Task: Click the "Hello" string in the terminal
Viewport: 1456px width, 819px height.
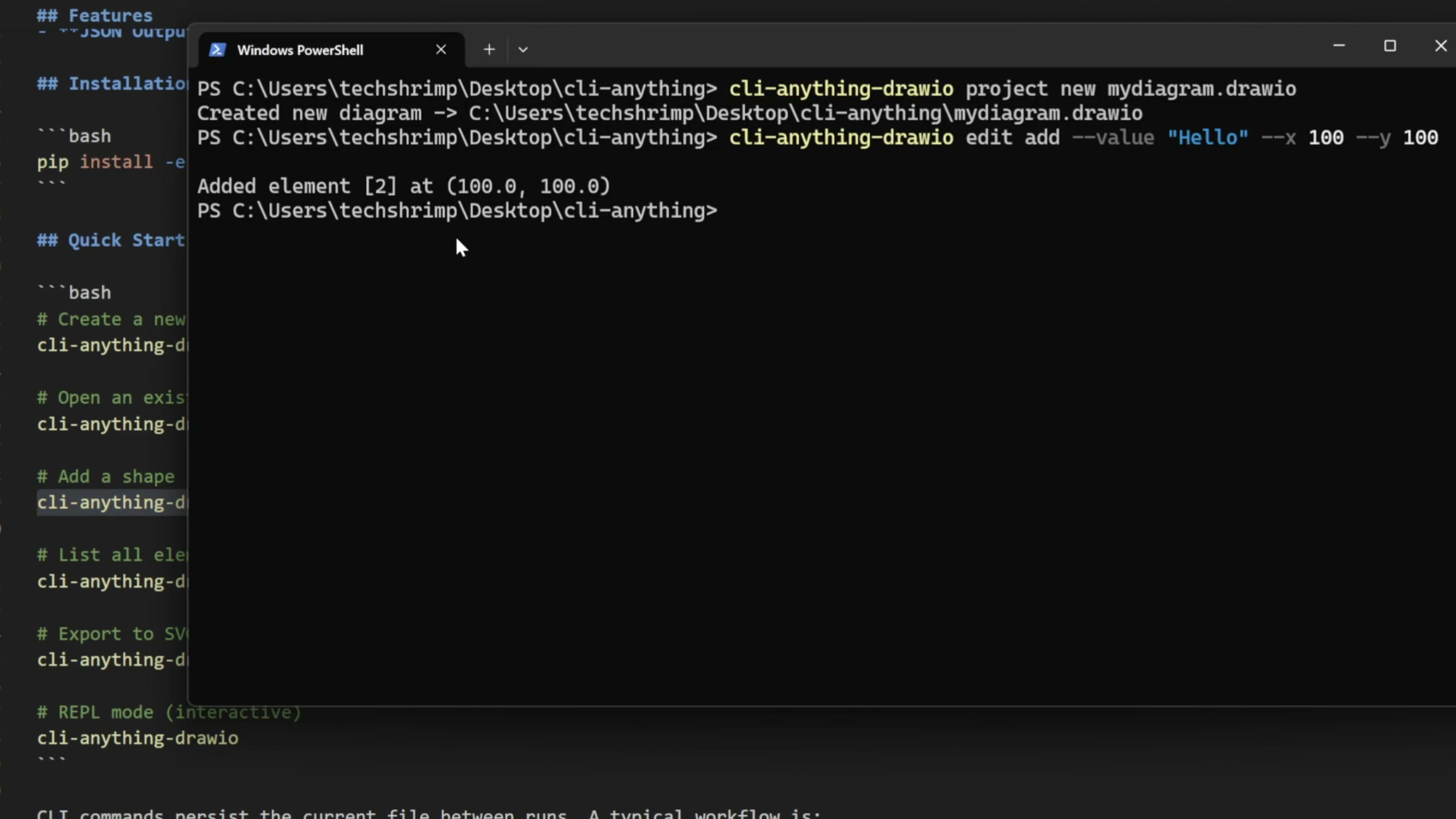Action: click(x=1207, y=138)
